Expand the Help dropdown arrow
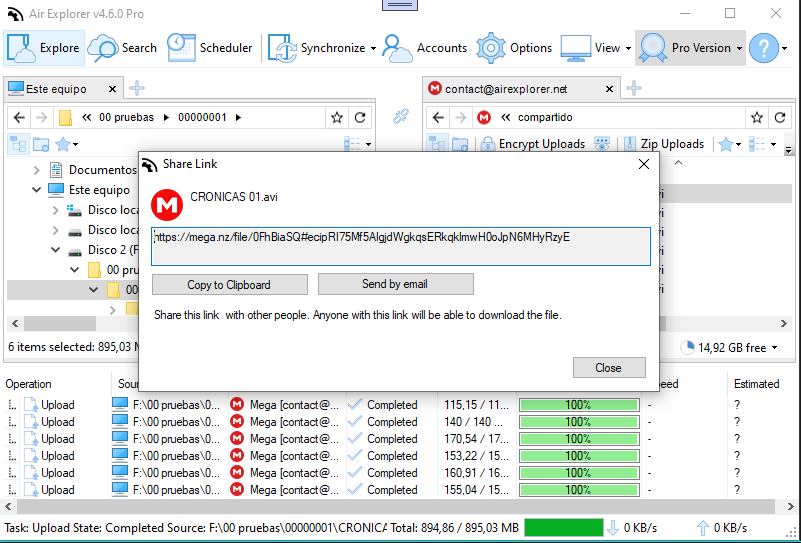This screenshot has height=543, width=801. 785,49
